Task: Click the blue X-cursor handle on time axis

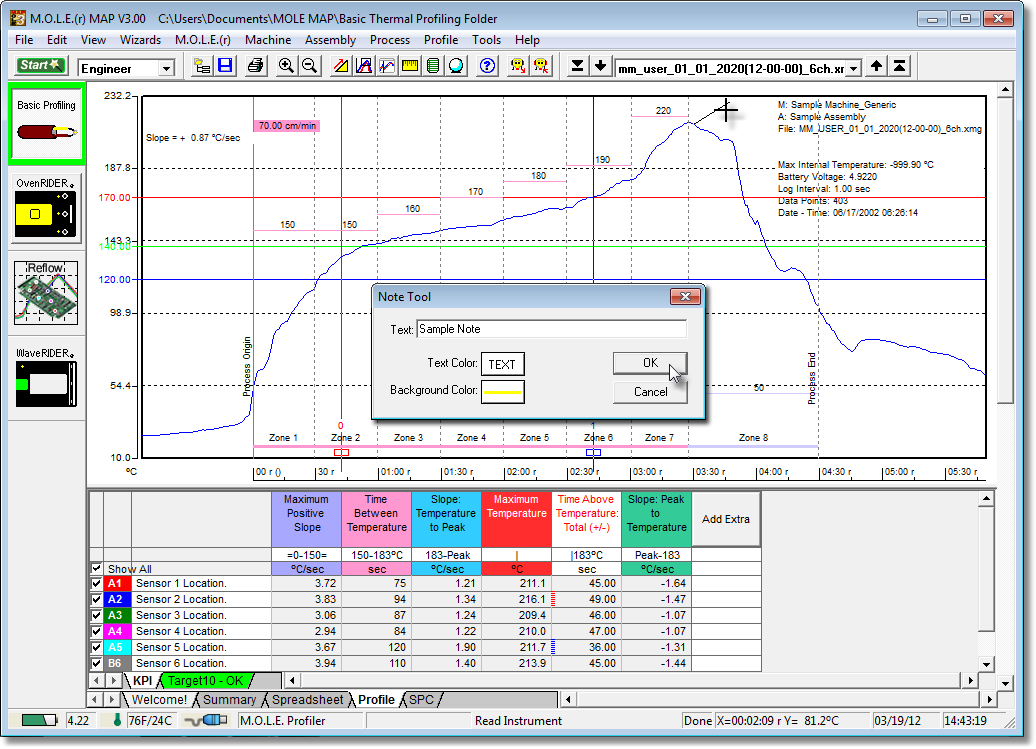Action: click(593, 452)
